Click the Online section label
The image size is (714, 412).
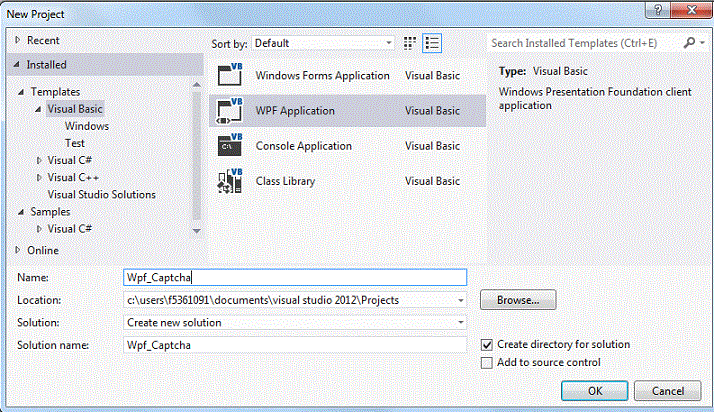tap(43, 250)
